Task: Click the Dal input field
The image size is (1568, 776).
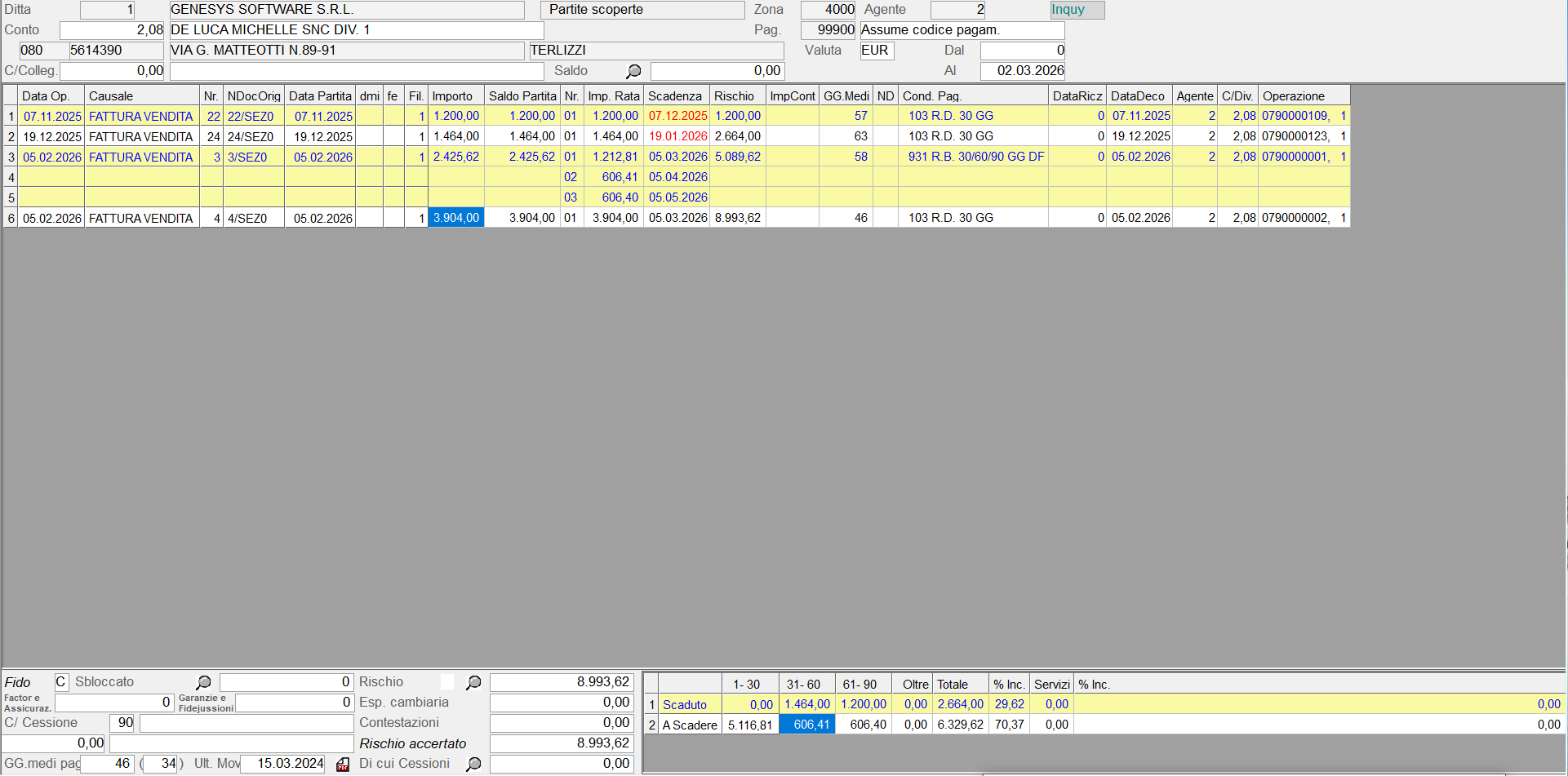Action: coord(1022,51)
